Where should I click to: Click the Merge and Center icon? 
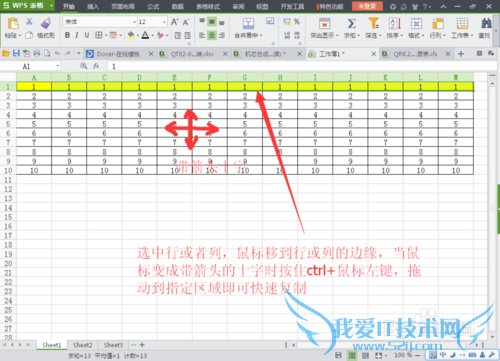248,23
